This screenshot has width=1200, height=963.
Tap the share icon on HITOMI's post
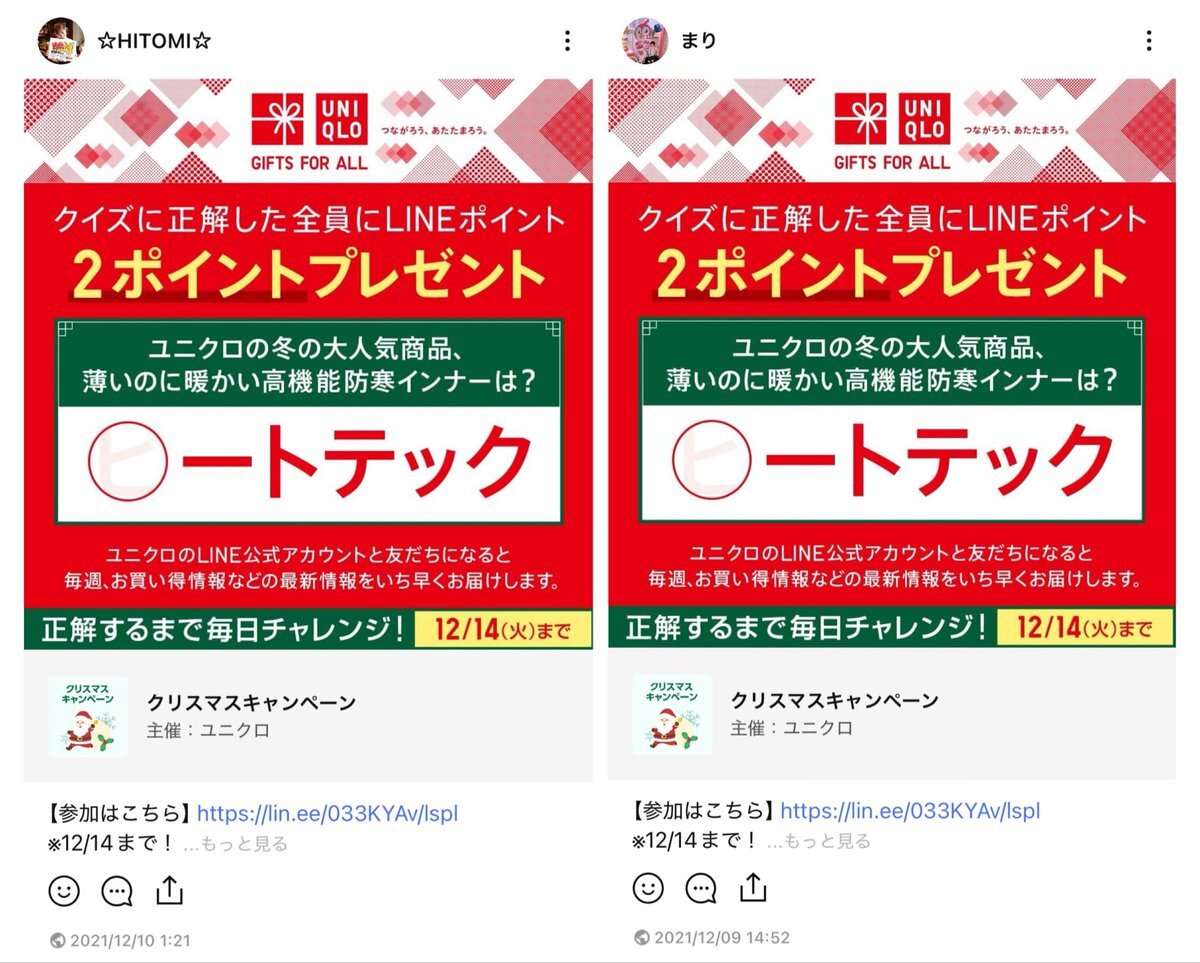coord(170,889)
